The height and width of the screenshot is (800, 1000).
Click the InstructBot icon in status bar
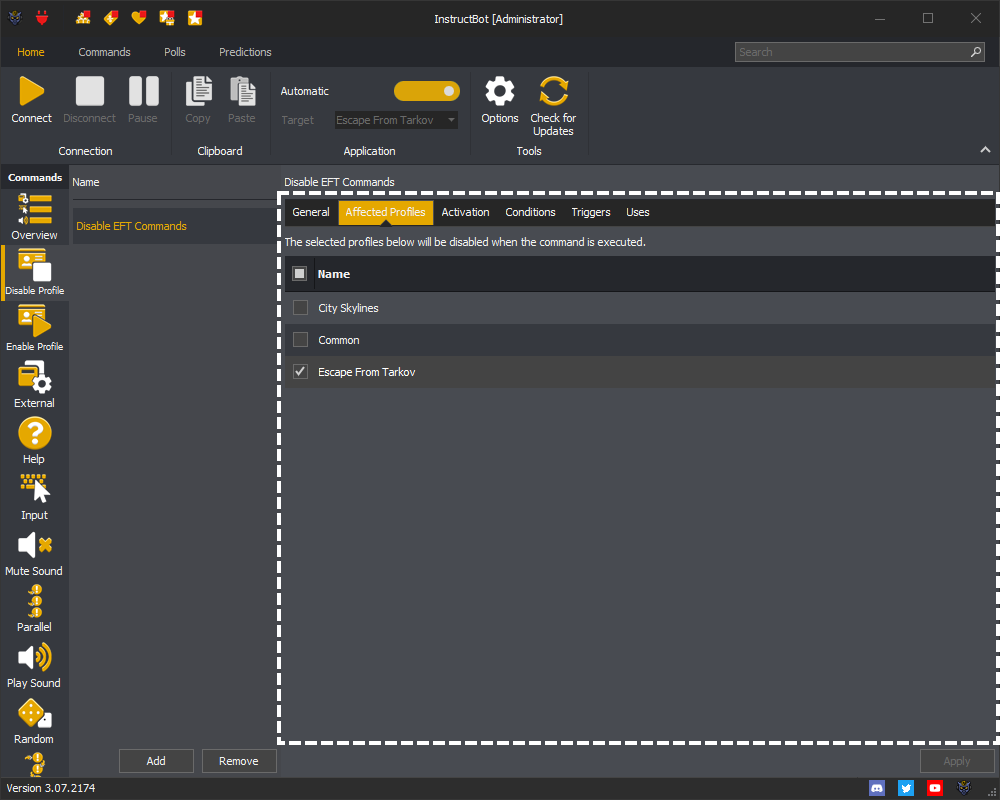pyautogui.click(x=964, y=788)
